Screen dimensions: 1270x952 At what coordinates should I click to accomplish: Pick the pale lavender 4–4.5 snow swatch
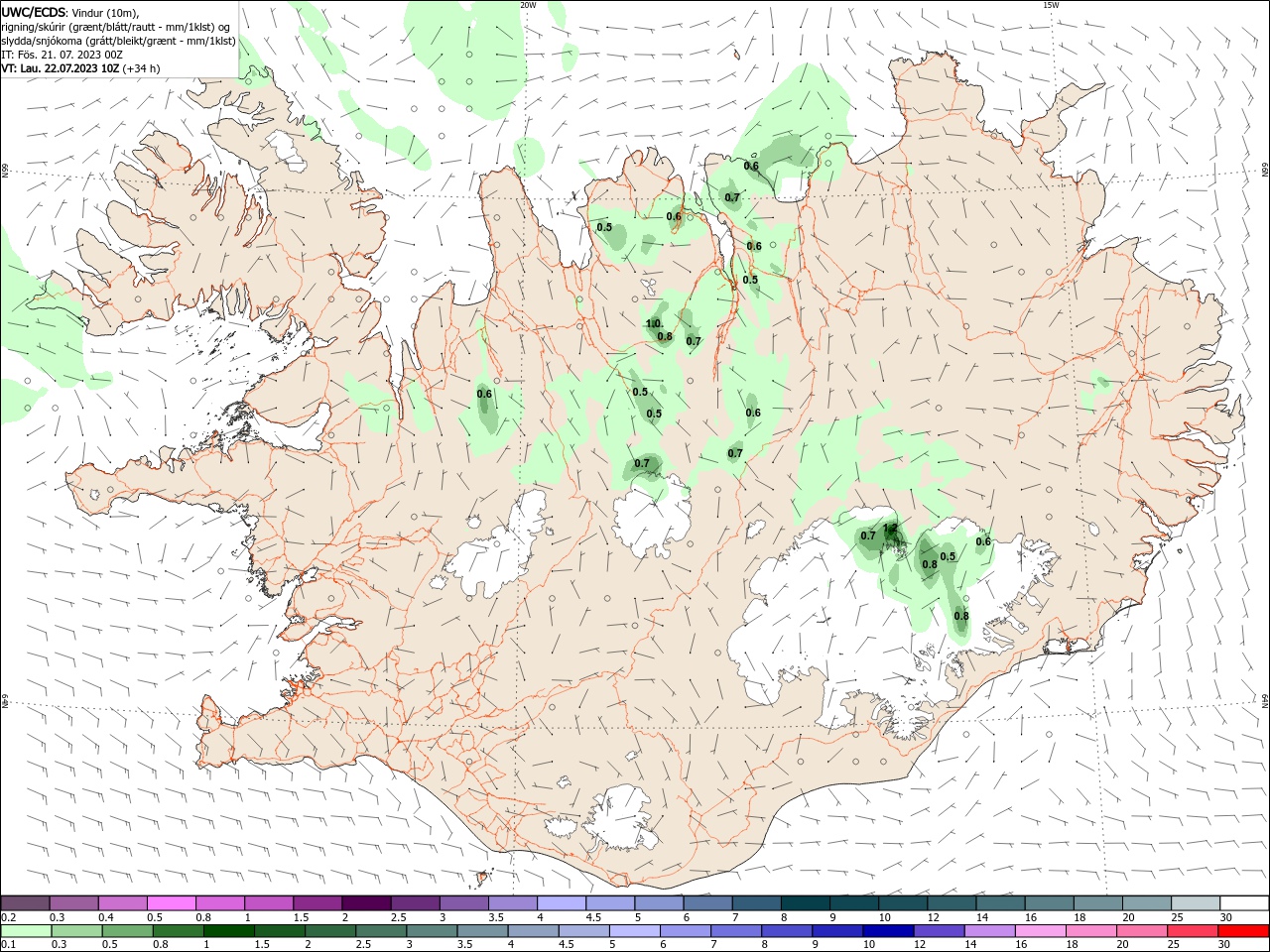[x=562, y=903]
